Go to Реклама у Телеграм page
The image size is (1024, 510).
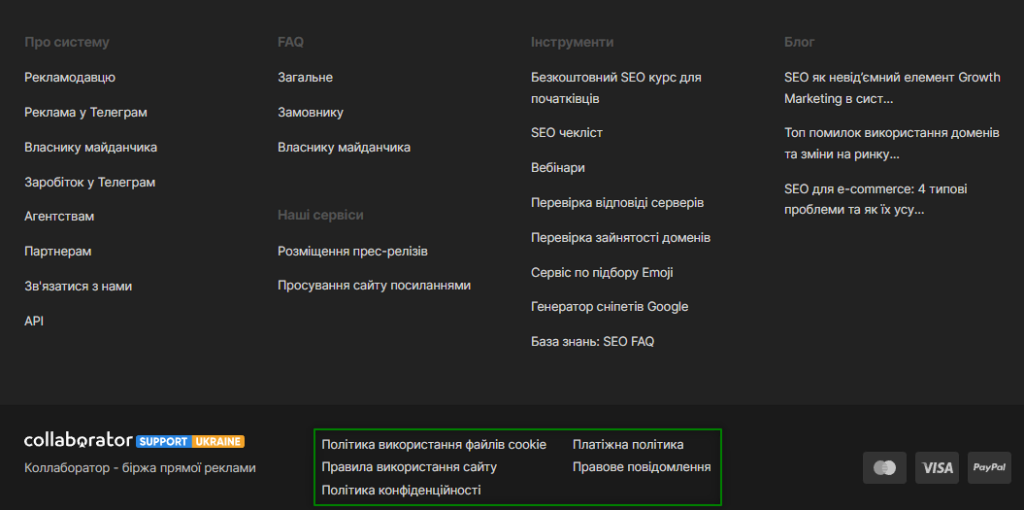tap(86, 112)
